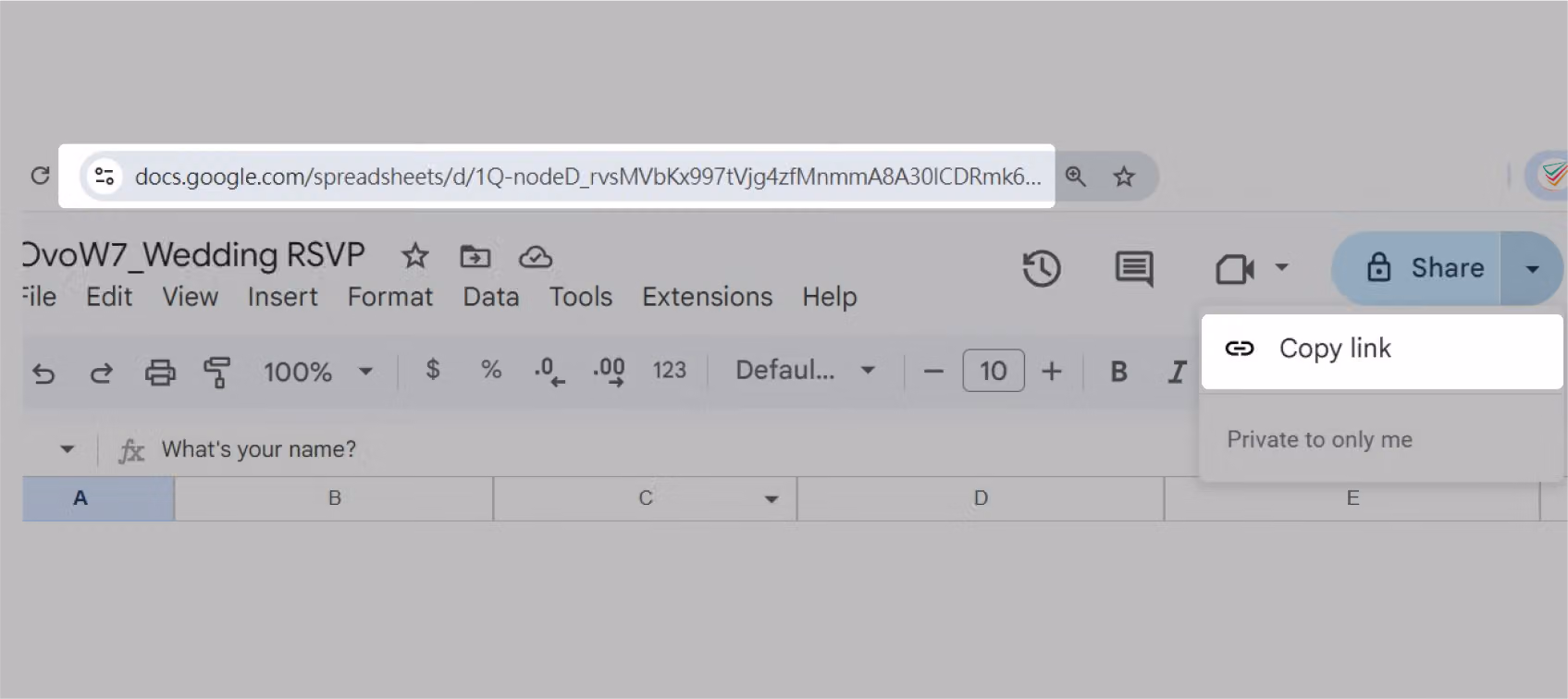Redo the last action
Screen dimensions: 1568x699
tap(101, 373)
